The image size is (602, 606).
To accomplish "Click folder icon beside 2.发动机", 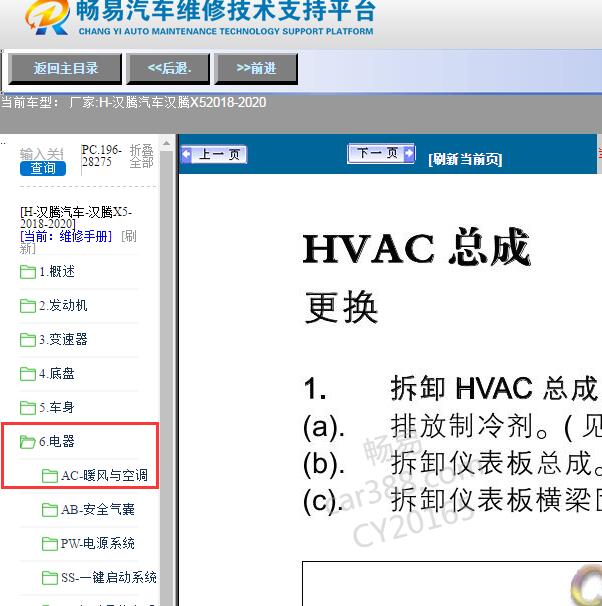I will coord(28,306).
